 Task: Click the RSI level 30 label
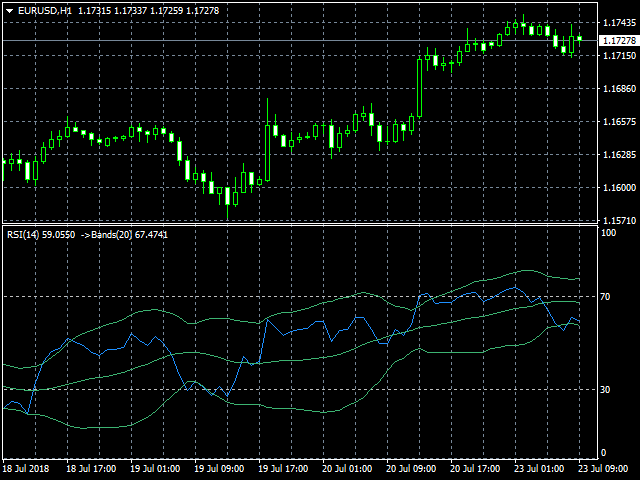[605, 390]
